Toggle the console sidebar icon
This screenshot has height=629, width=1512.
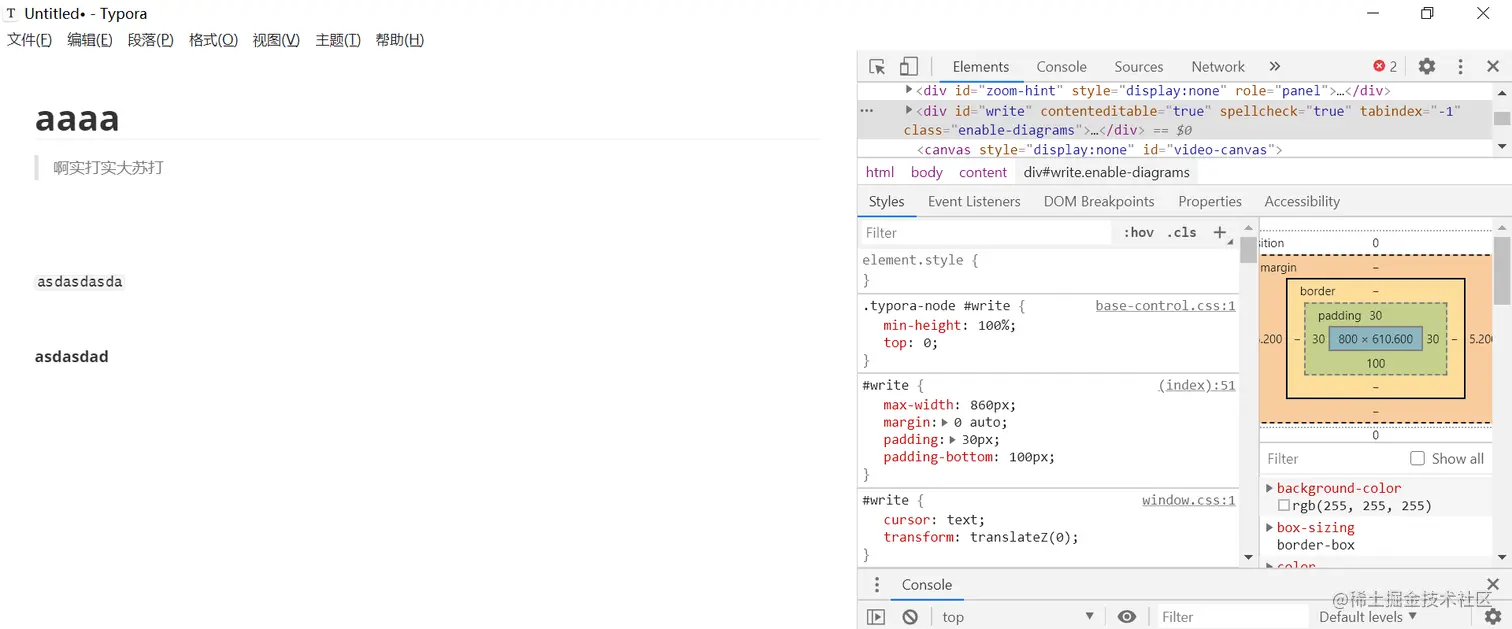coord(876,617)
